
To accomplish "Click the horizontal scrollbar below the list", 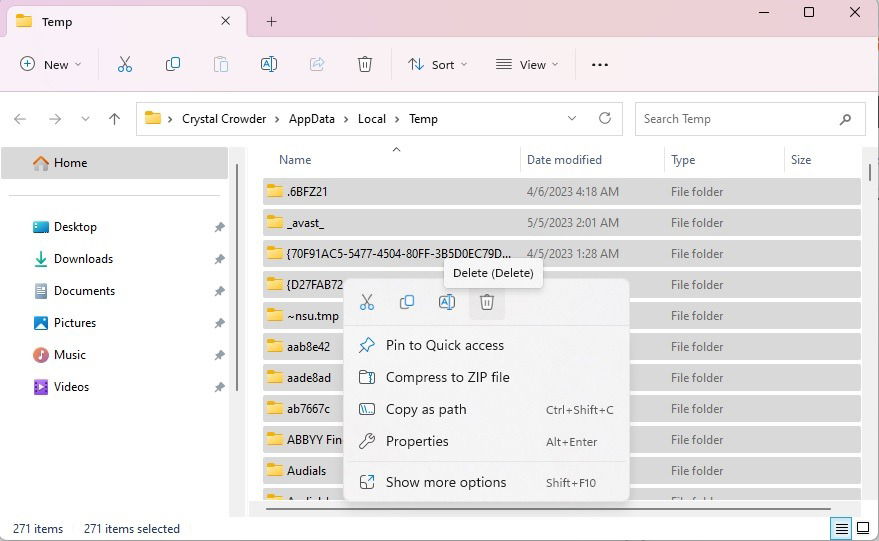I will pyautogui.click(x=547, y=509).
